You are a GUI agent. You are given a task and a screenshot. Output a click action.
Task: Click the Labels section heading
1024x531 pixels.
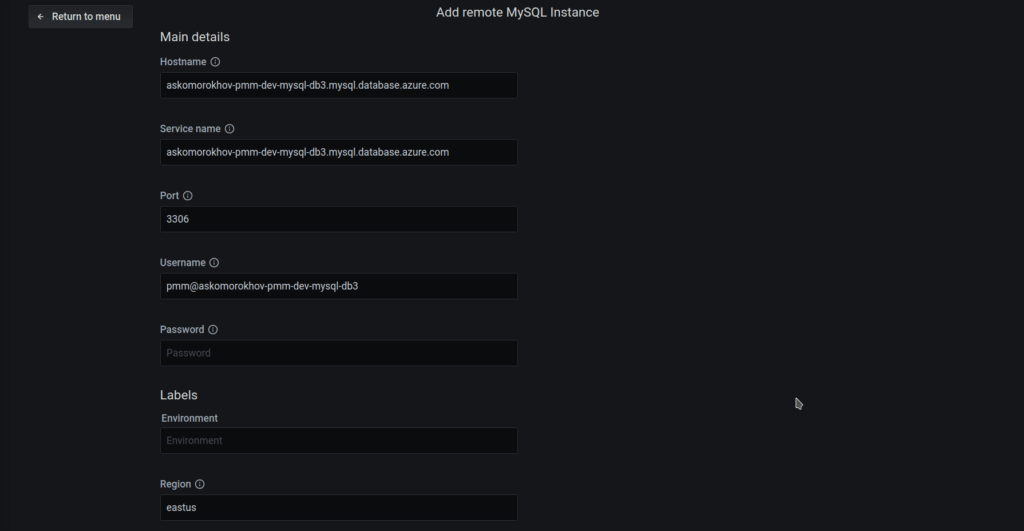click(x=179, y=395)
